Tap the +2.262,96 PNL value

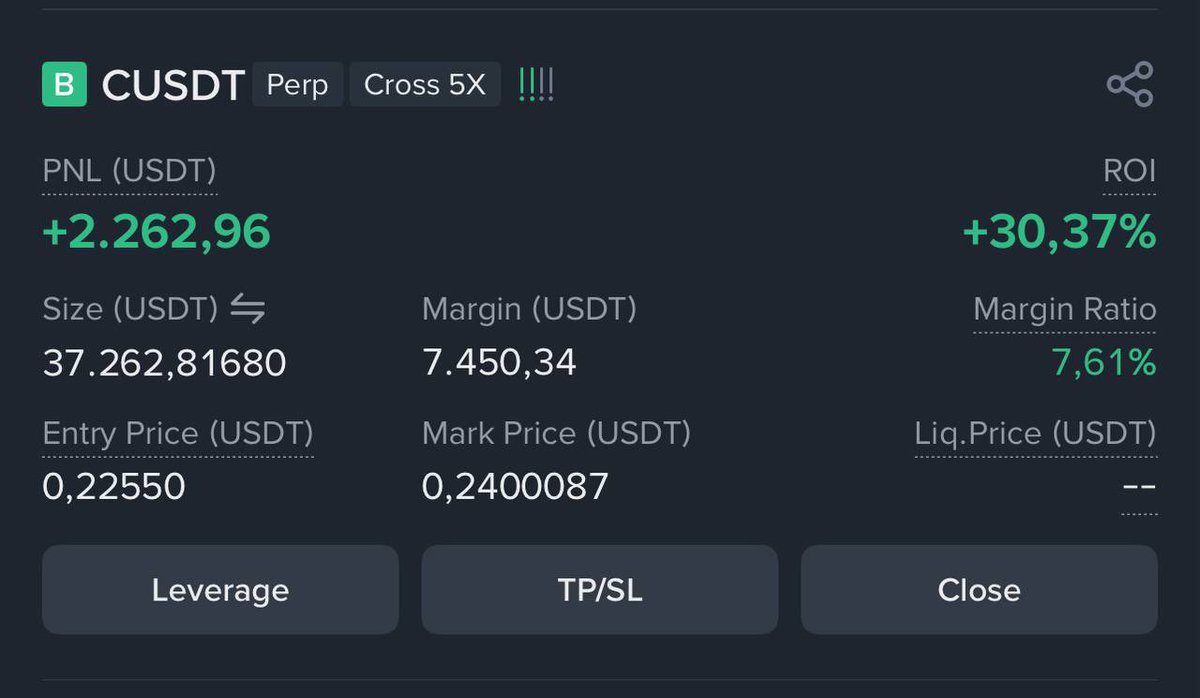point(156,233)
